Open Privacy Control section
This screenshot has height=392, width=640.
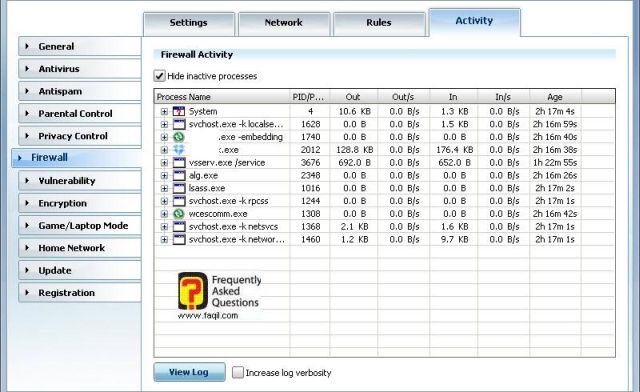point(80,136)
